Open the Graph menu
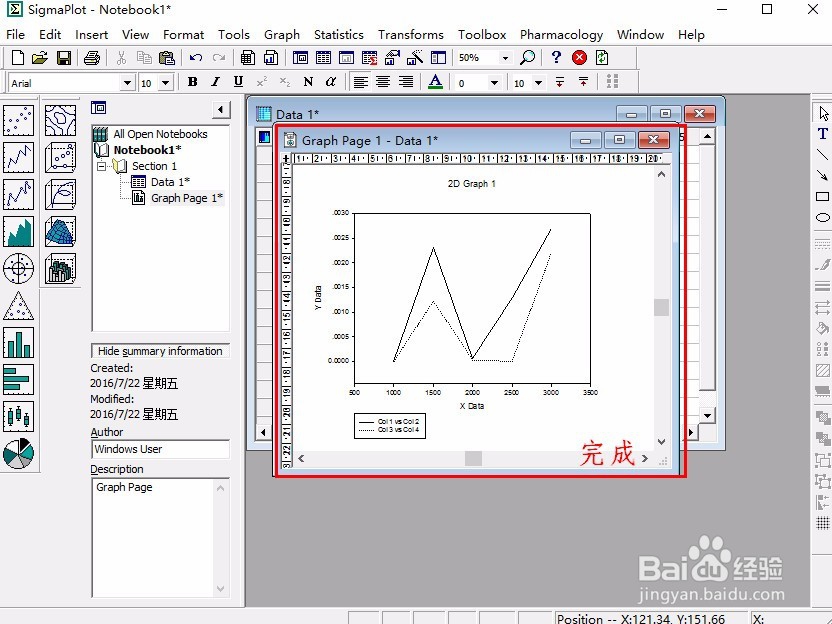This screenshot has width=832, height=624. pos(282,35)
